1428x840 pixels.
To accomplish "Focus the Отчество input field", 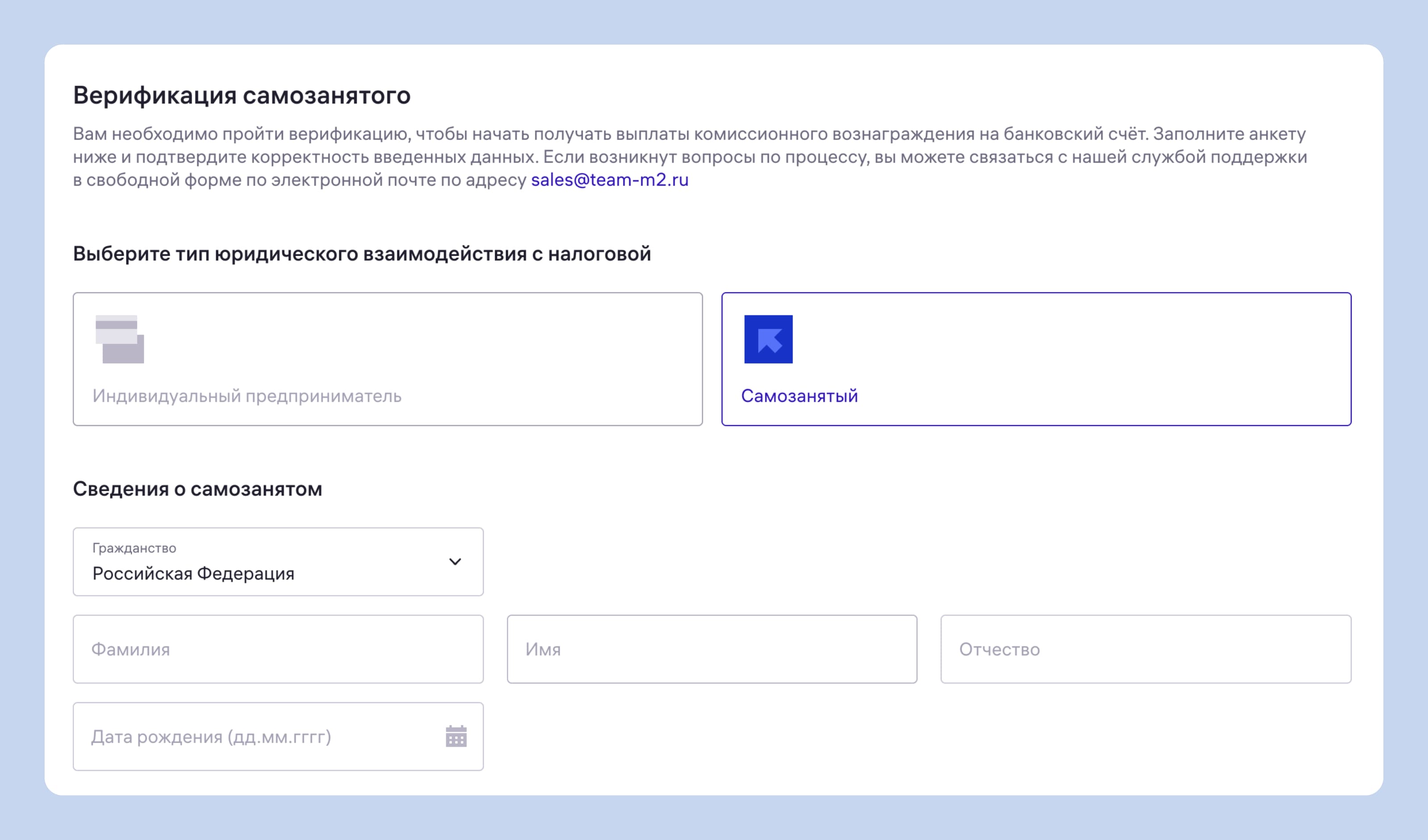I will click(x=1146, y=649).
